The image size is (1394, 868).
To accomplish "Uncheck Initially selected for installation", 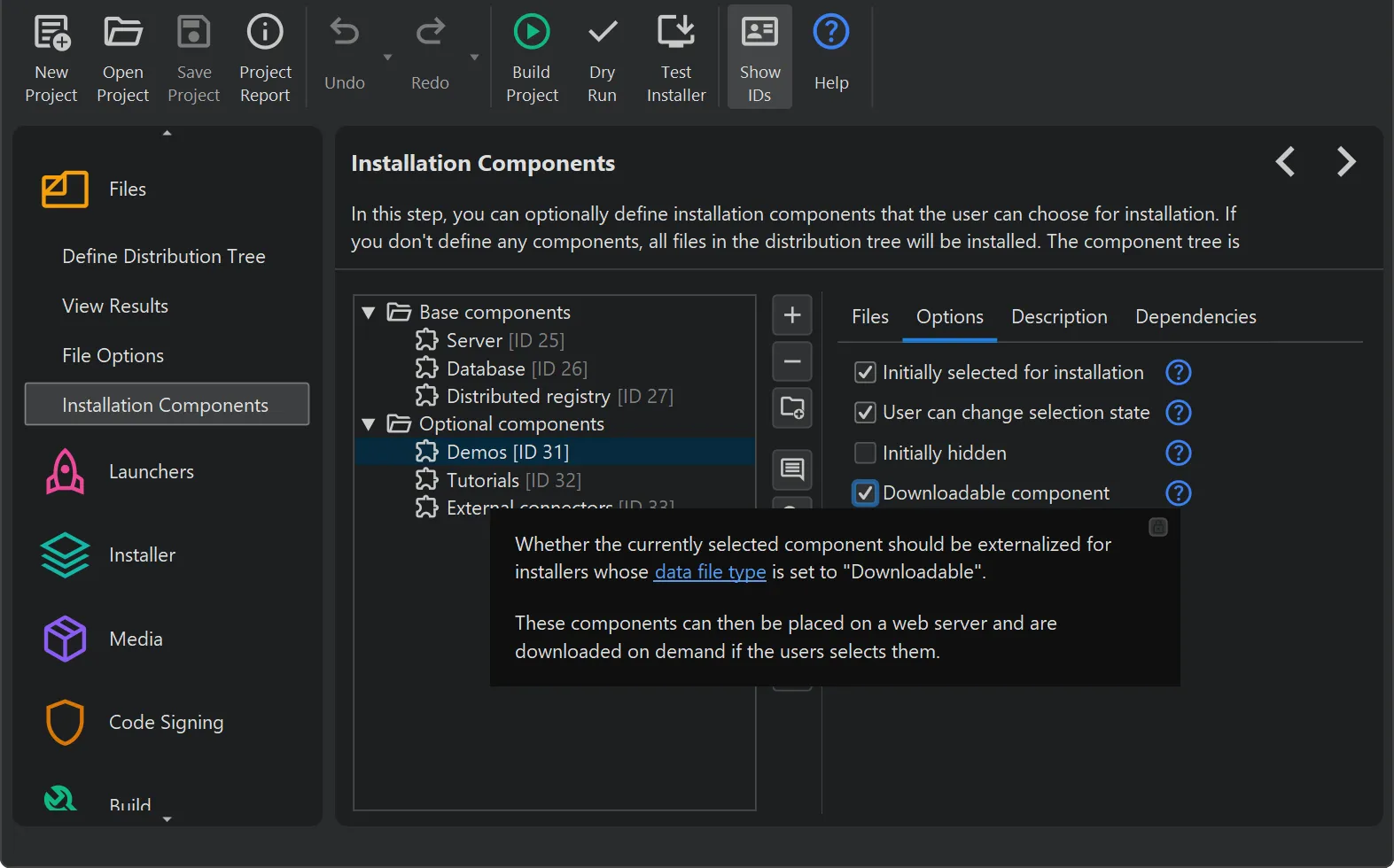I will 865,373.
